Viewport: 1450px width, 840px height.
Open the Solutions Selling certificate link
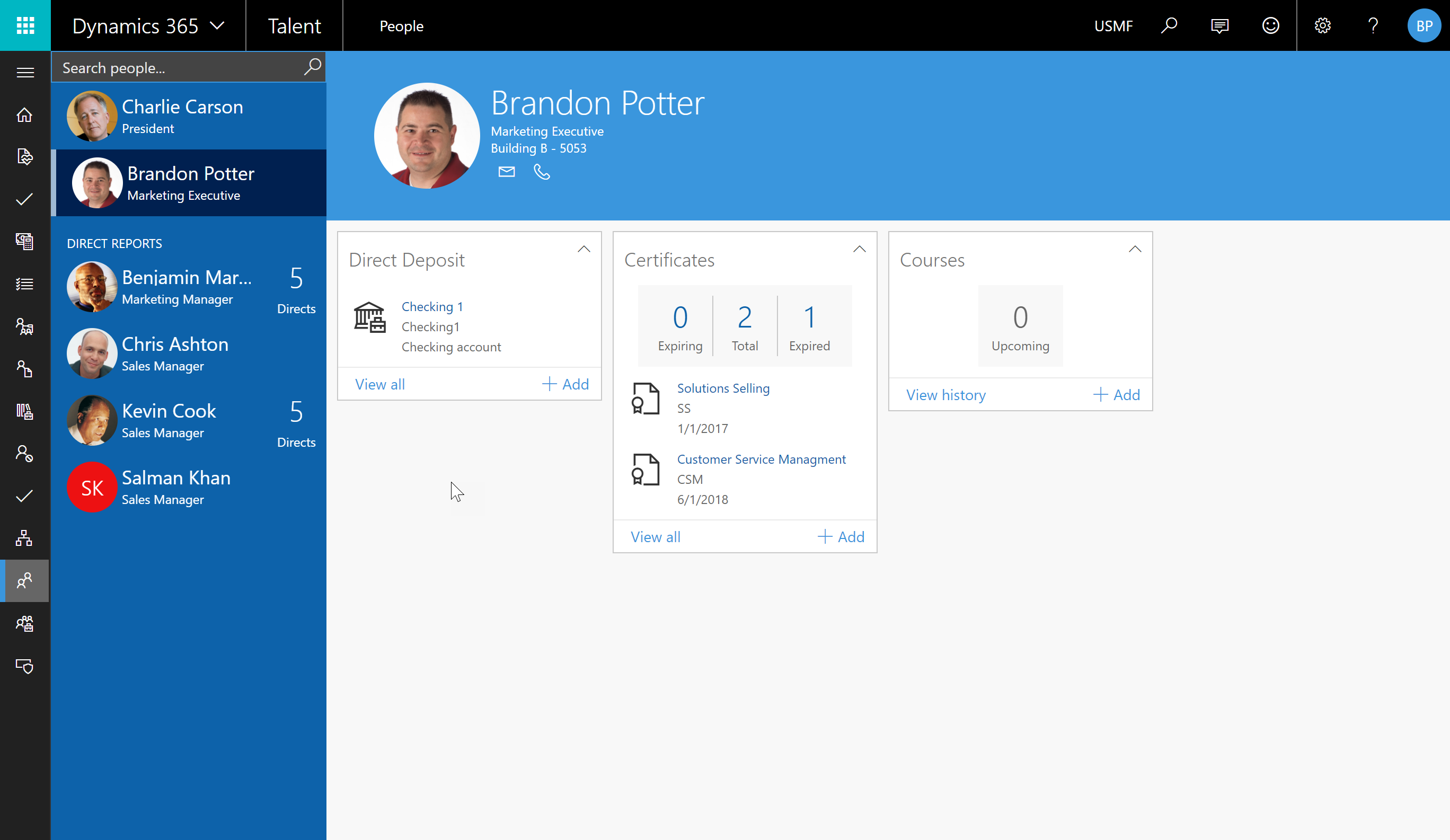coord(723,388)
